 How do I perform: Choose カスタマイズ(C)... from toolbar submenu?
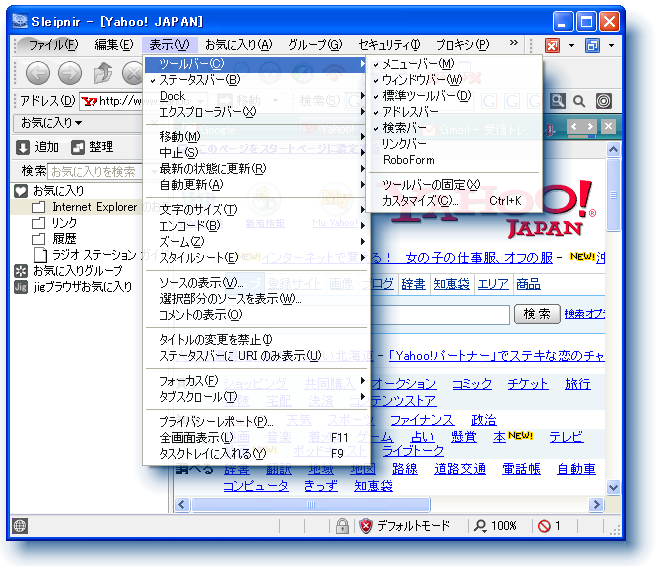454,201
